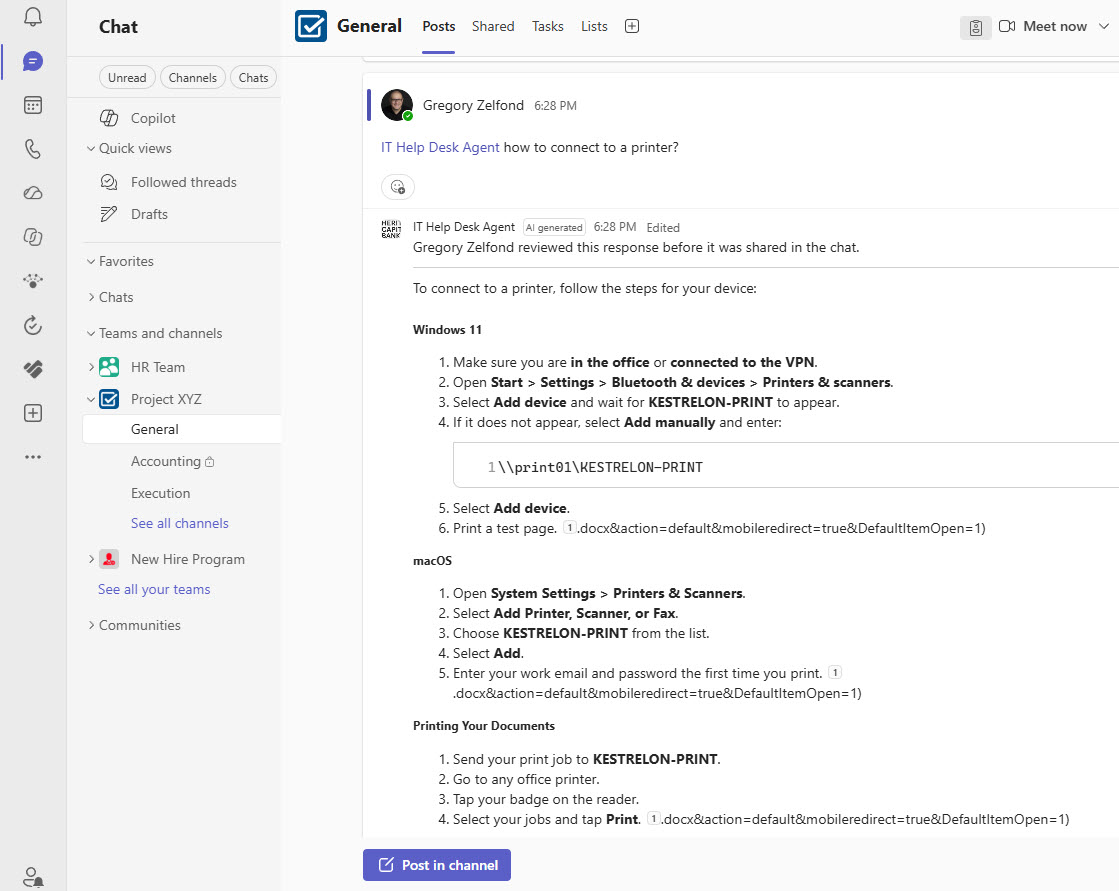Open the Copilot icon in left rail
The image size is (1119, 891).
pyautogui.click(x=33, y=237)
